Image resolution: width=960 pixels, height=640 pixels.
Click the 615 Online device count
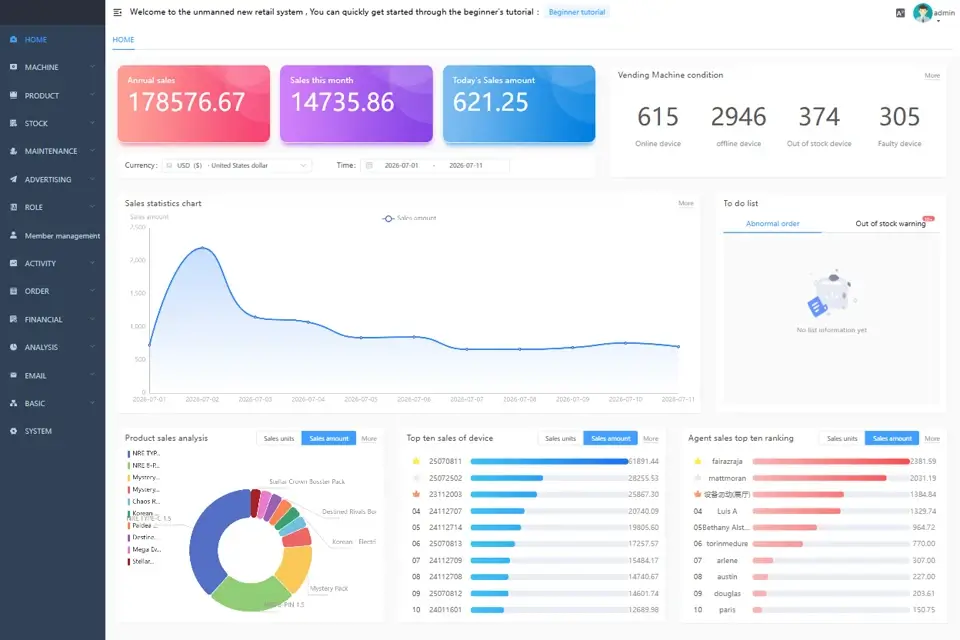click(658, 116)
